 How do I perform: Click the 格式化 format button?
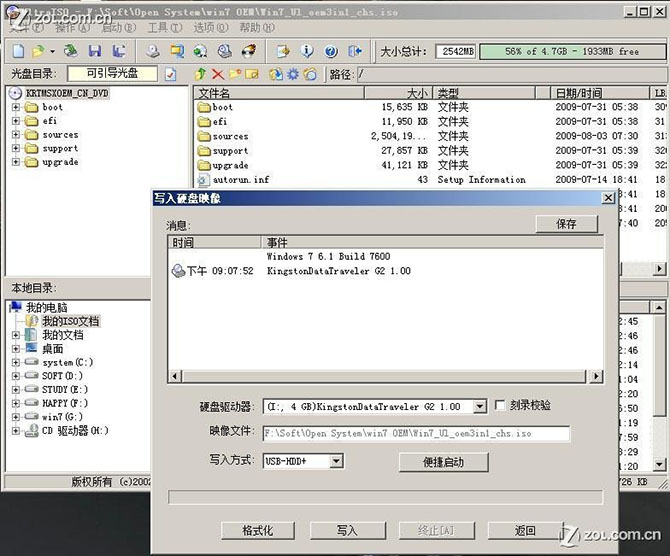click(257, 530)
